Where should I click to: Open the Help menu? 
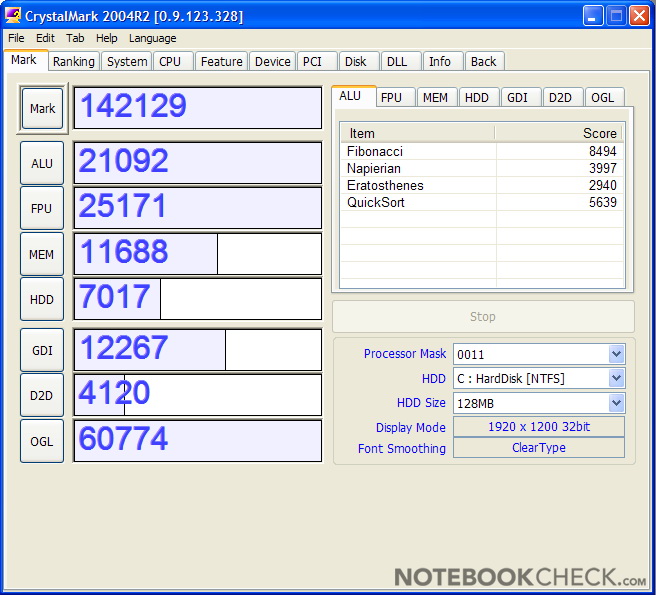[x=107, y=38]
